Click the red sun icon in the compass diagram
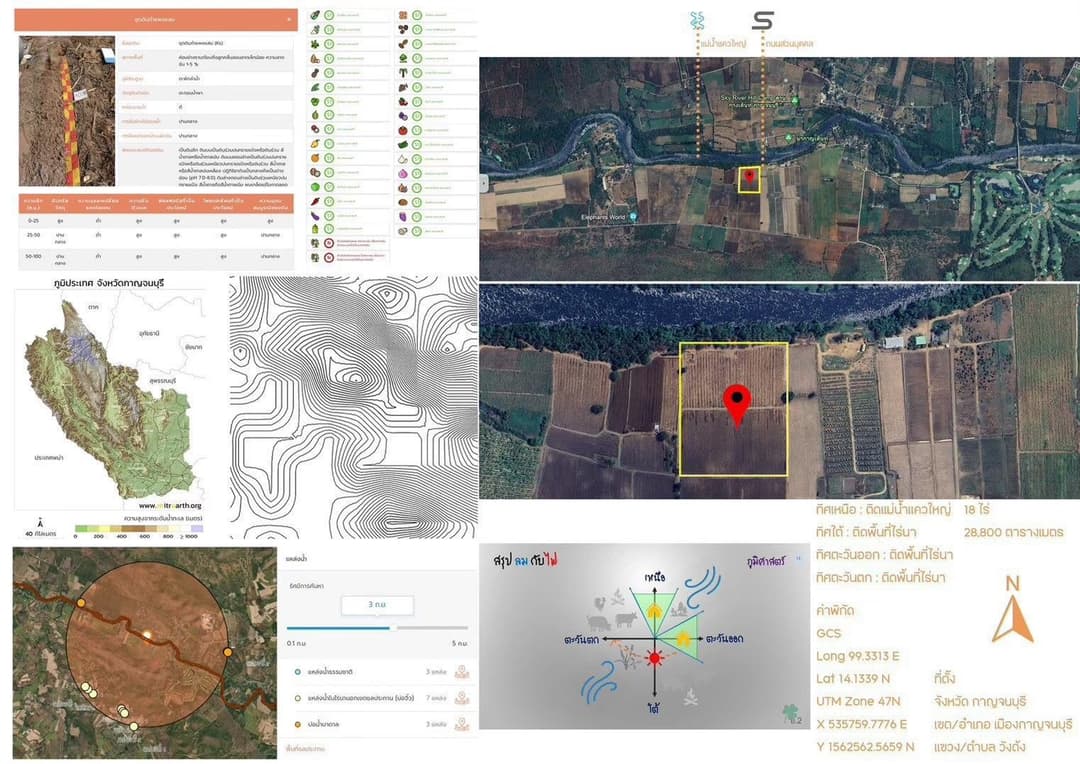This screenshot has height=764, width=1080. (x=654, y=658)
